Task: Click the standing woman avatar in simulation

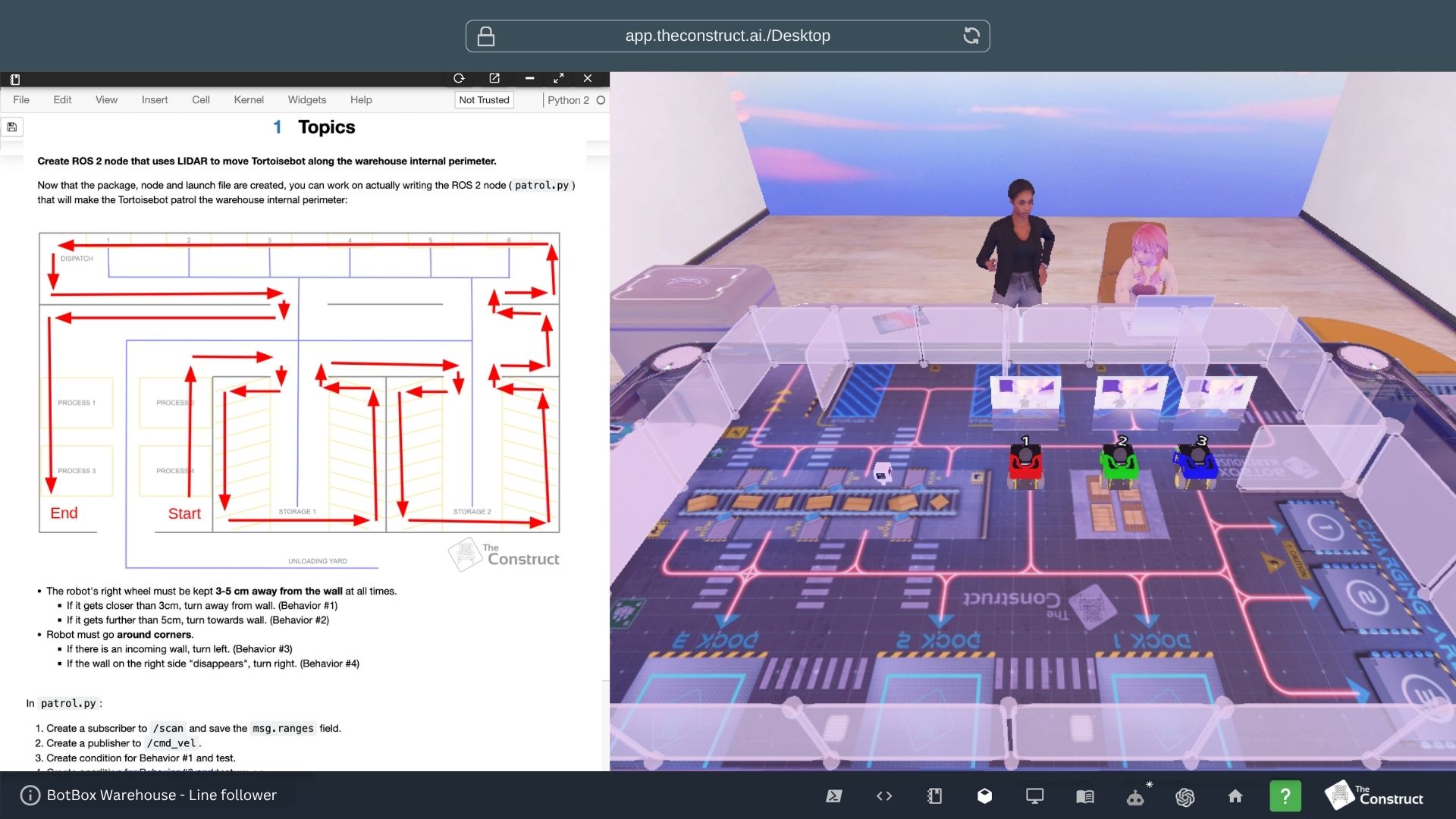Action: click(1018, 243)
